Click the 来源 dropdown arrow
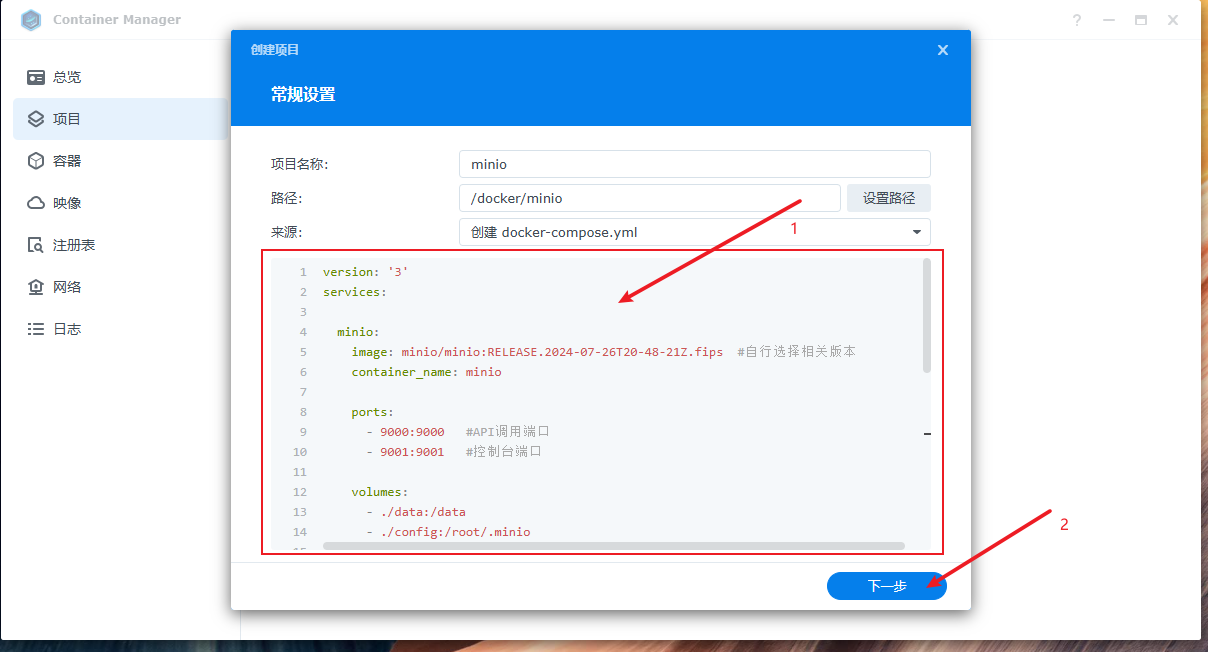The height and width of the screenshot is (652, 1208). 916,232
